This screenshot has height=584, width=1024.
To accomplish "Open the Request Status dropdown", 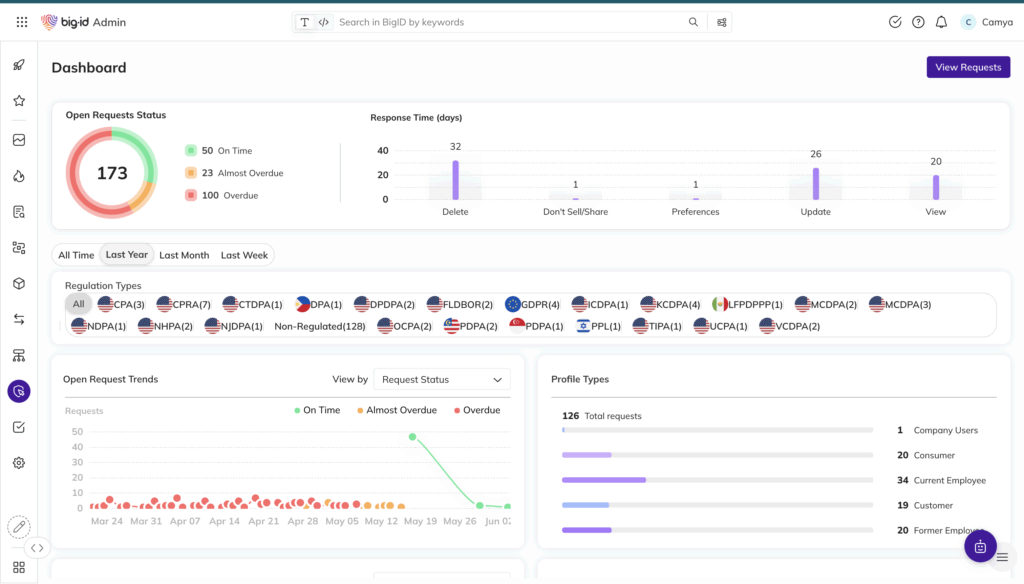I will 441,380.
